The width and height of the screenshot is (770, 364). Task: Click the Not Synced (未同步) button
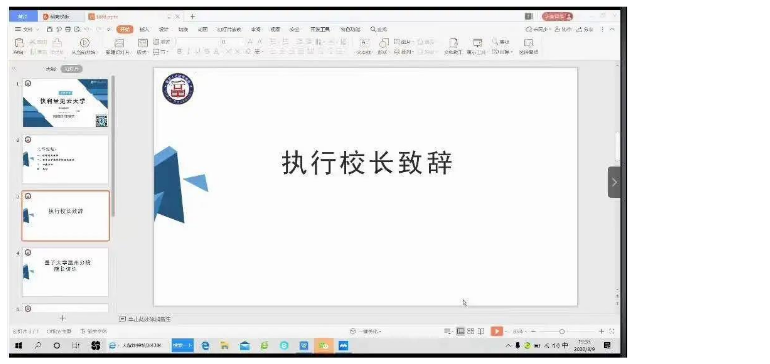[x=538, y=29]
